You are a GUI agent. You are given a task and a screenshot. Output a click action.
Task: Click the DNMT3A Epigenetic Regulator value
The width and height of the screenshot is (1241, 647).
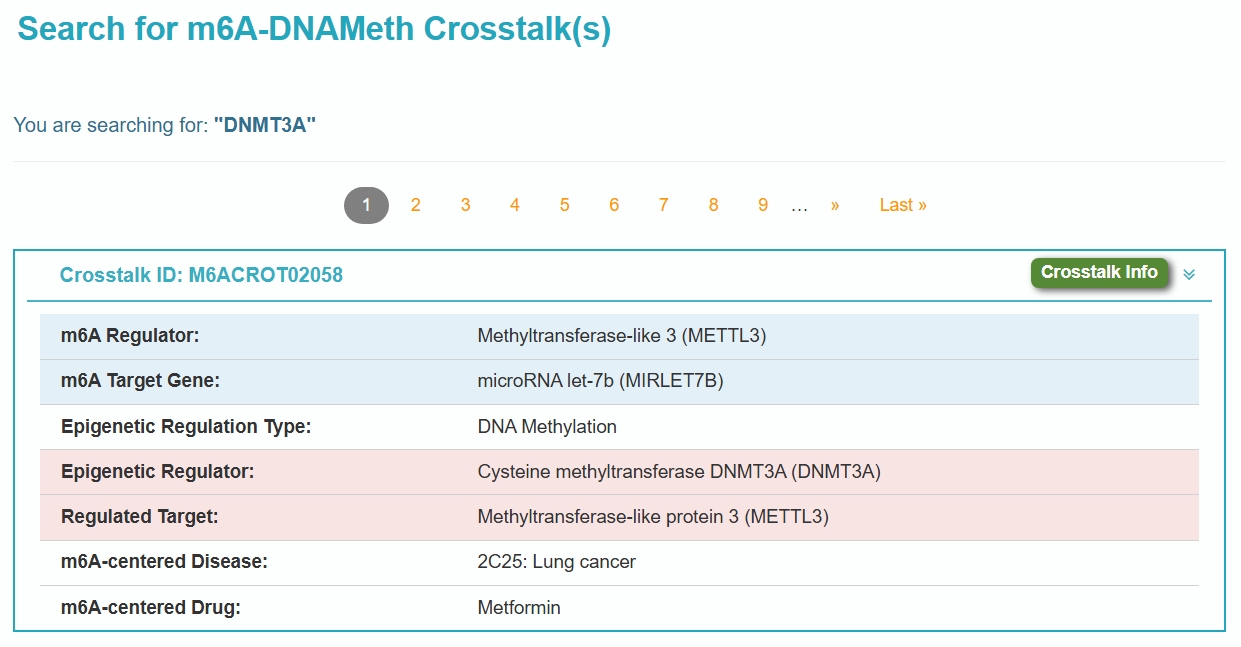point(679,472)
